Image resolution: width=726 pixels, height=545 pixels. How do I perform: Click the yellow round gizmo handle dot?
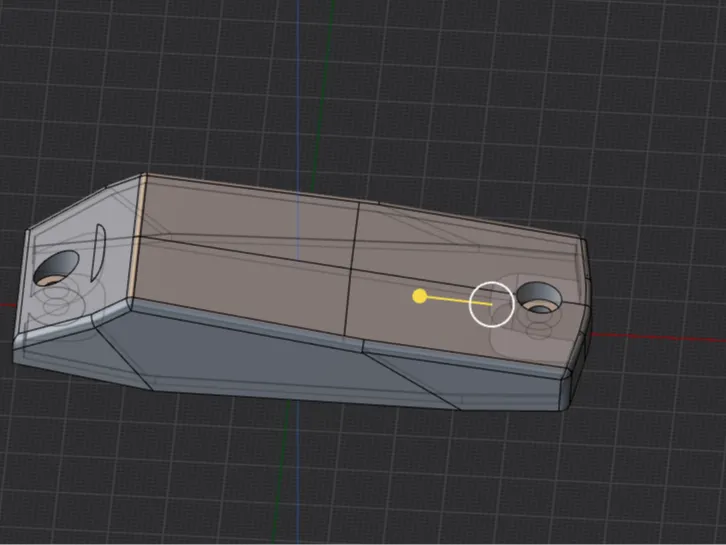419,296
